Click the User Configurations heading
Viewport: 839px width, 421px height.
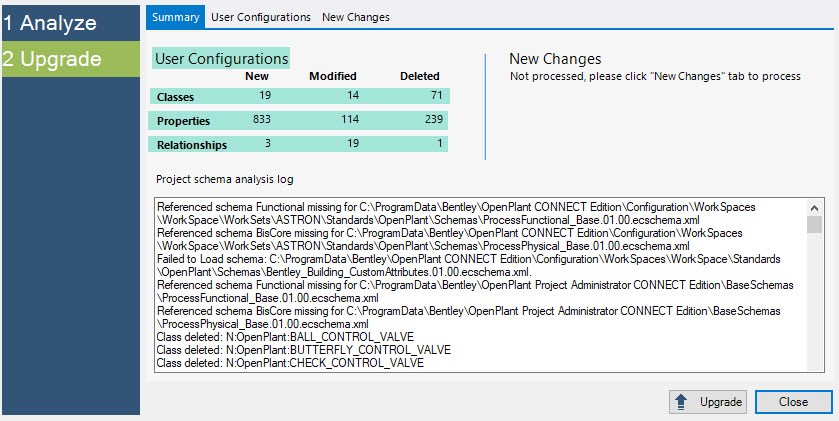pyautogui.click(x=221, y=58)
